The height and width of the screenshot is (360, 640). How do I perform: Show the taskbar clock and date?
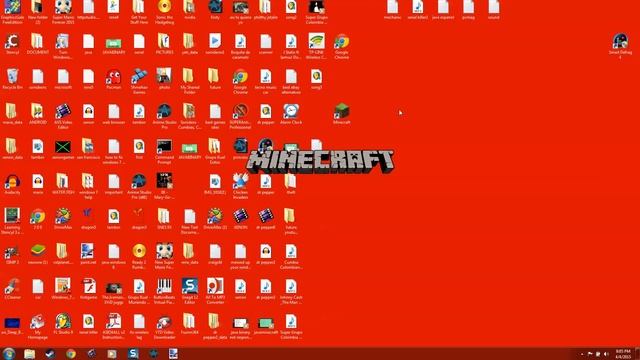tap(623, 354)
